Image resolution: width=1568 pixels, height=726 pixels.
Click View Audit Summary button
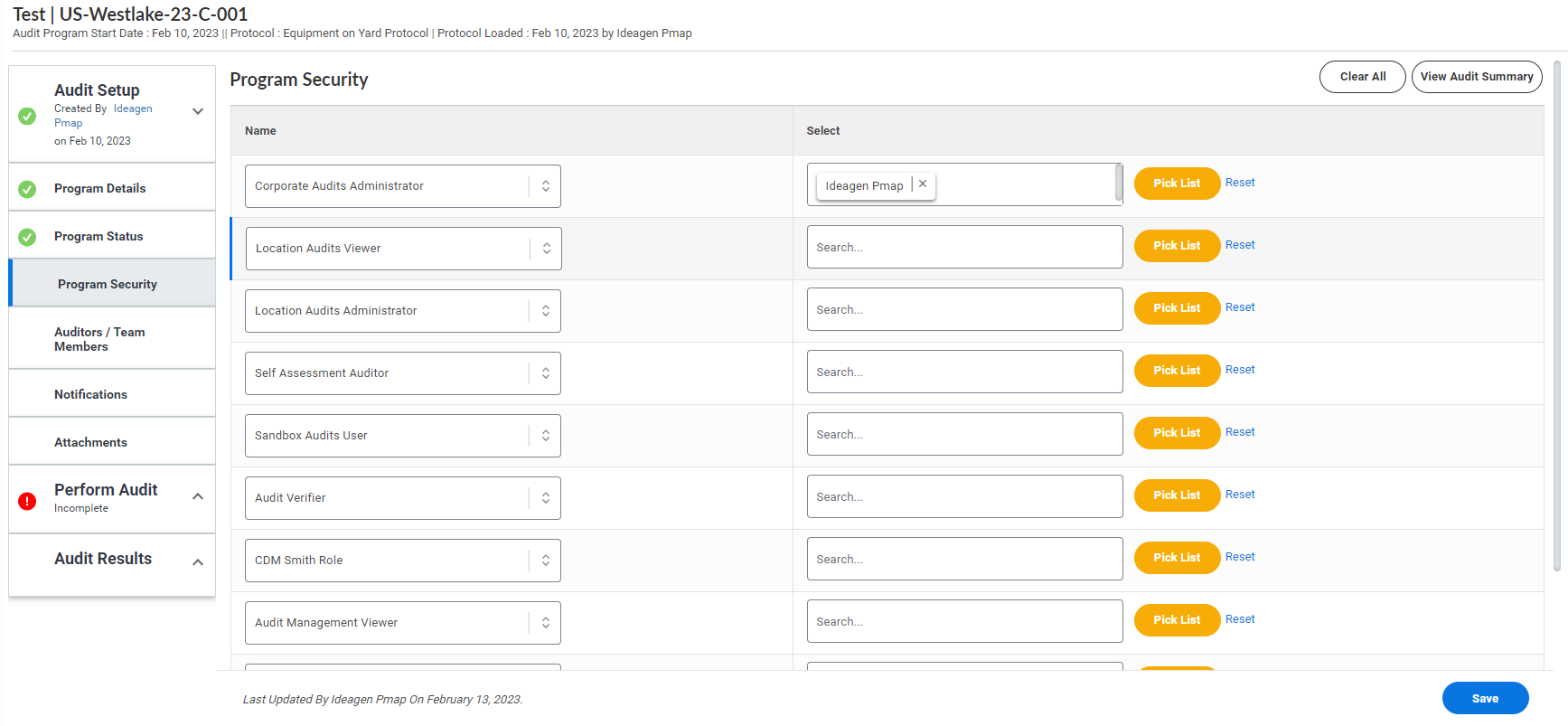coord(1476,77)
